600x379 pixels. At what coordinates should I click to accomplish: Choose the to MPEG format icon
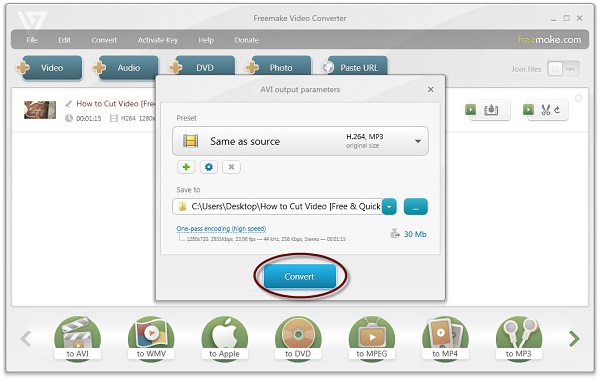pos(372,338)
